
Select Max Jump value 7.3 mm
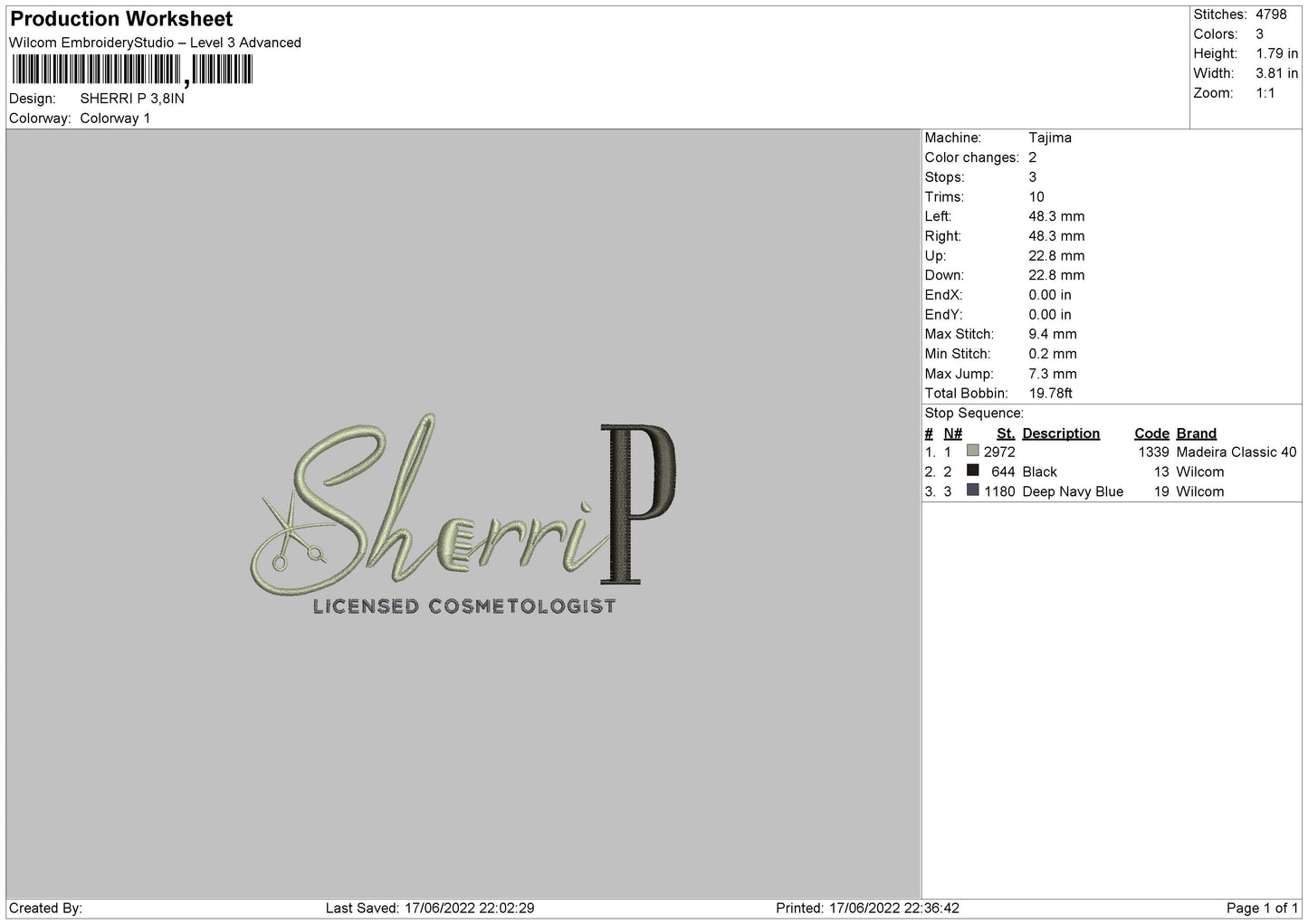1053,374
